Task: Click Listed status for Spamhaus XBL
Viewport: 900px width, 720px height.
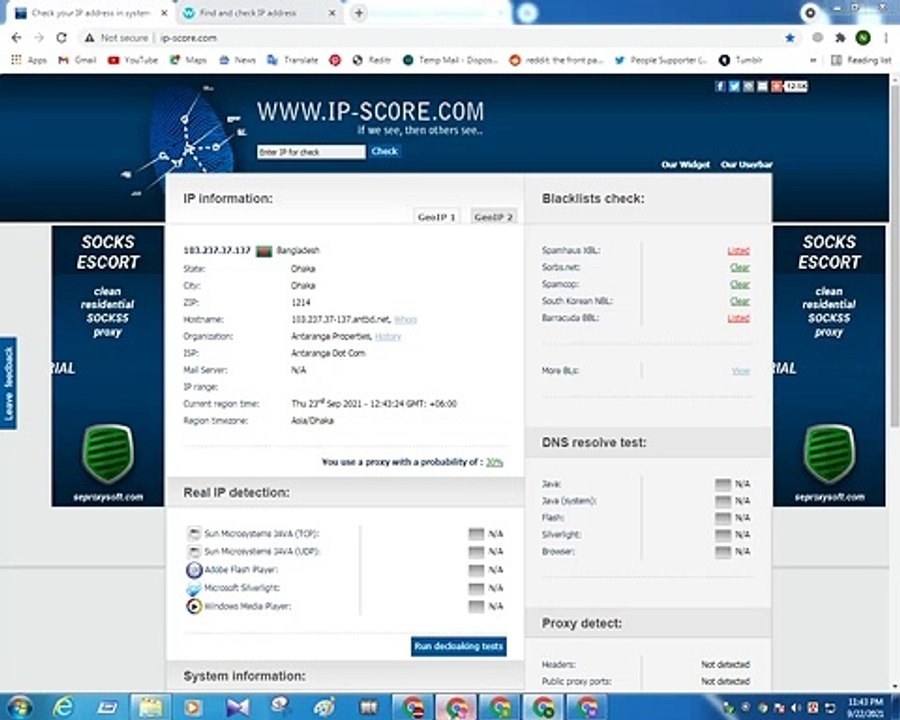Action: (738, 250)
